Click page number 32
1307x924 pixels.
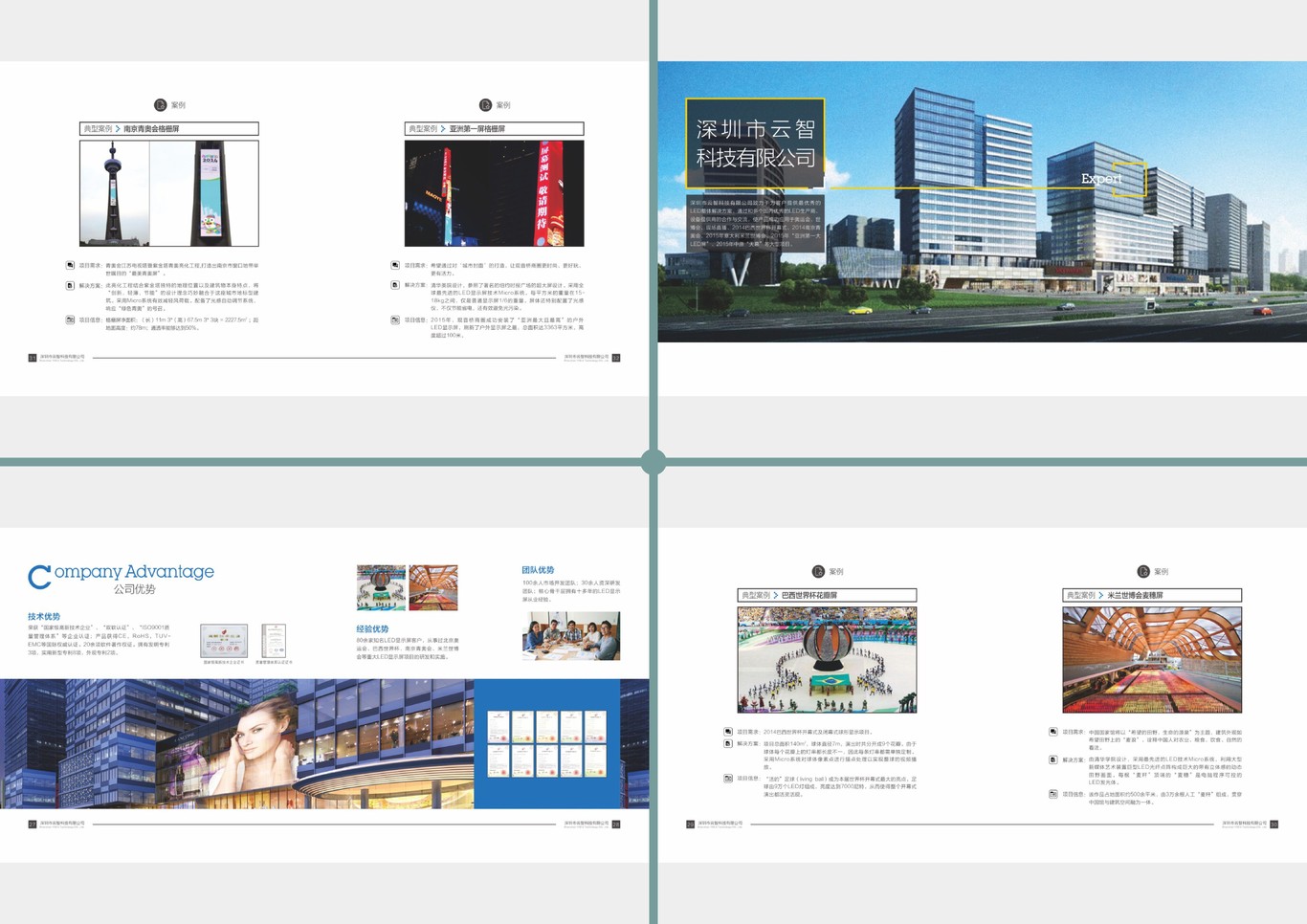pyautogui.click(x=616, y=358)
